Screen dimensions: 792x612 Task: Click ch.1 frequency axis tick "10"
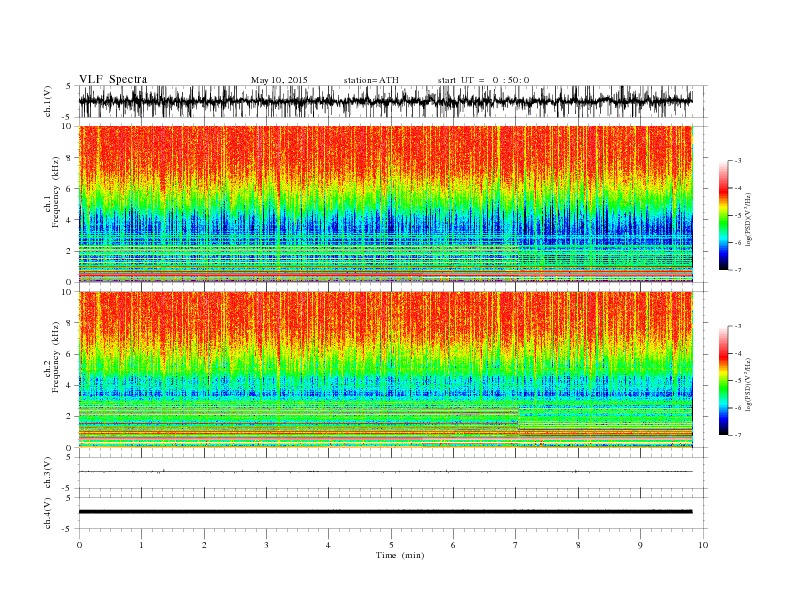pos(68,126)
